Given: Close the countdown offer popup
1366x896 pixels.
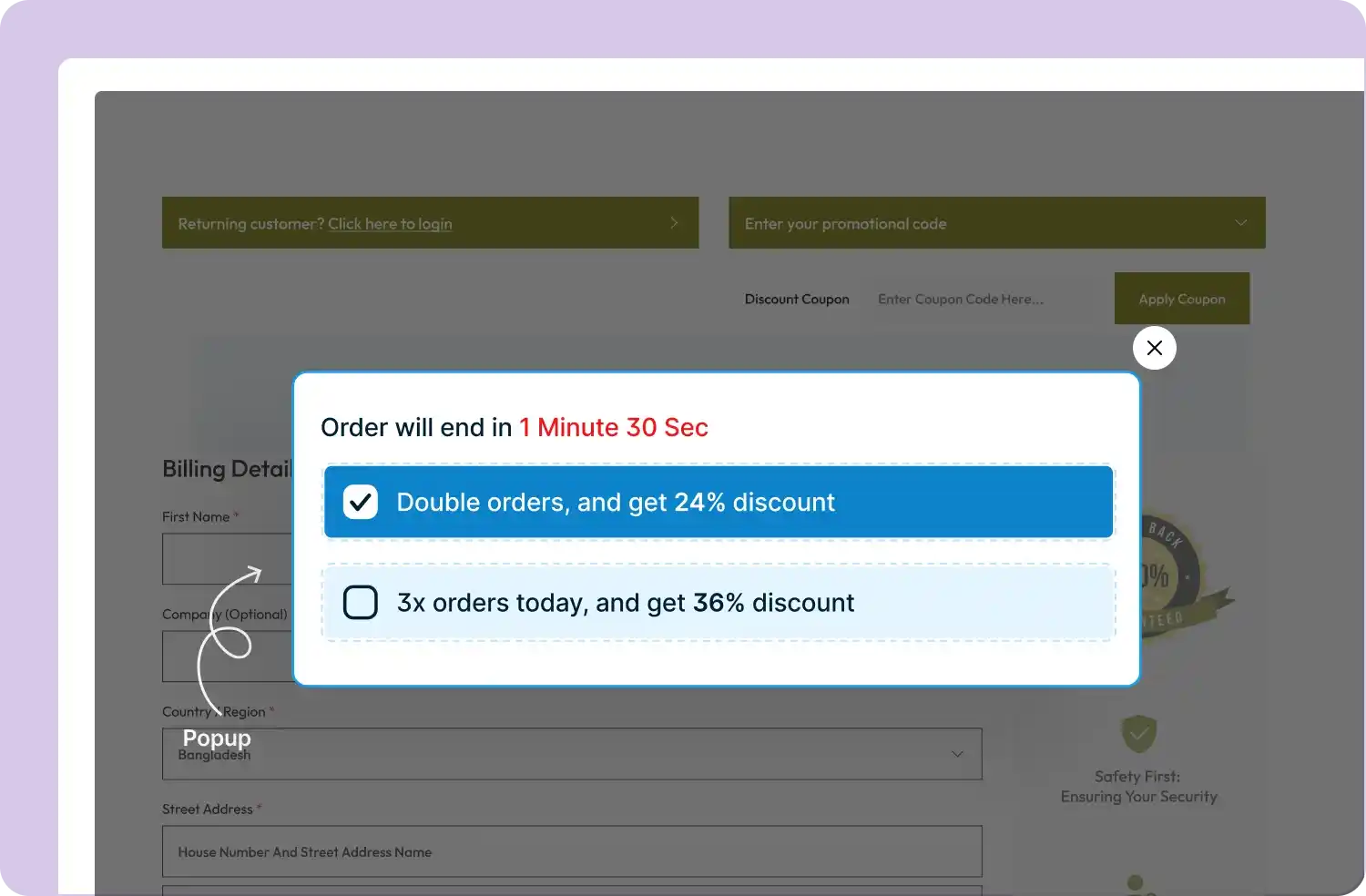Looking at the screenshot, I should pyautogui.click(x=1154, y=348).
